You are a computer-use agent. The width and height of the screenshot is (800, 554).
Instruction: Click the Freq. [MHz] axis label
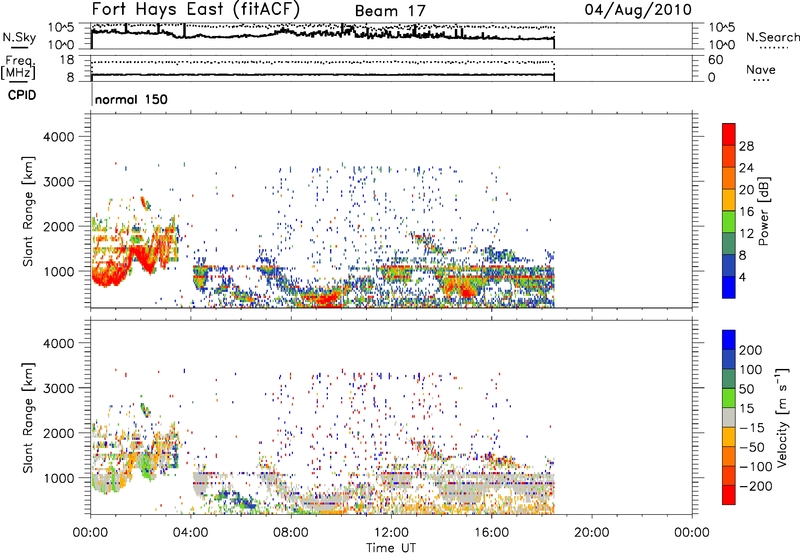click(x=17, y=68)
